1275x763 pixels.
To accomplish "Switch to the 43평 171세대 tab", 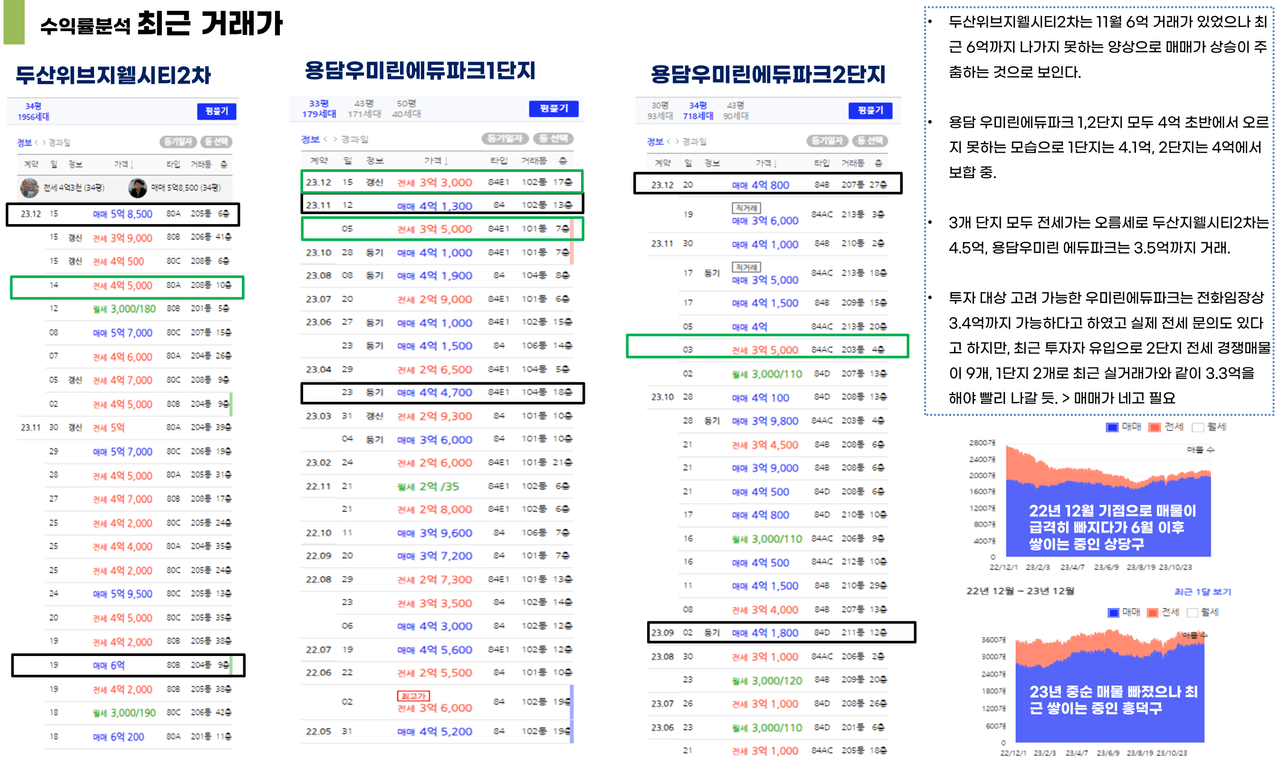I will [364, 108].
